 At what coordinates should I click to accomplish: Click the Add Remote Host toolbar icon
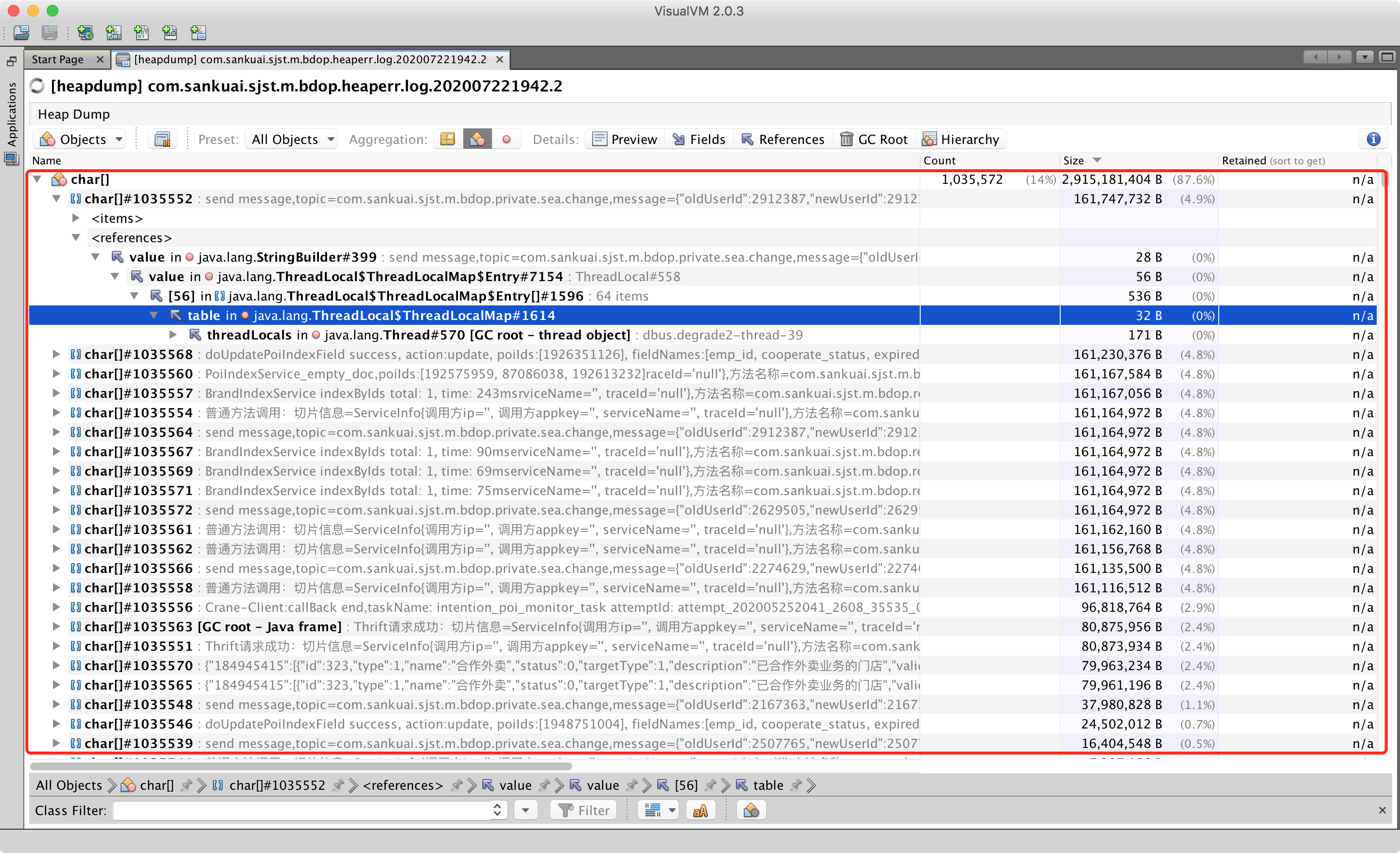click(86, 33)
